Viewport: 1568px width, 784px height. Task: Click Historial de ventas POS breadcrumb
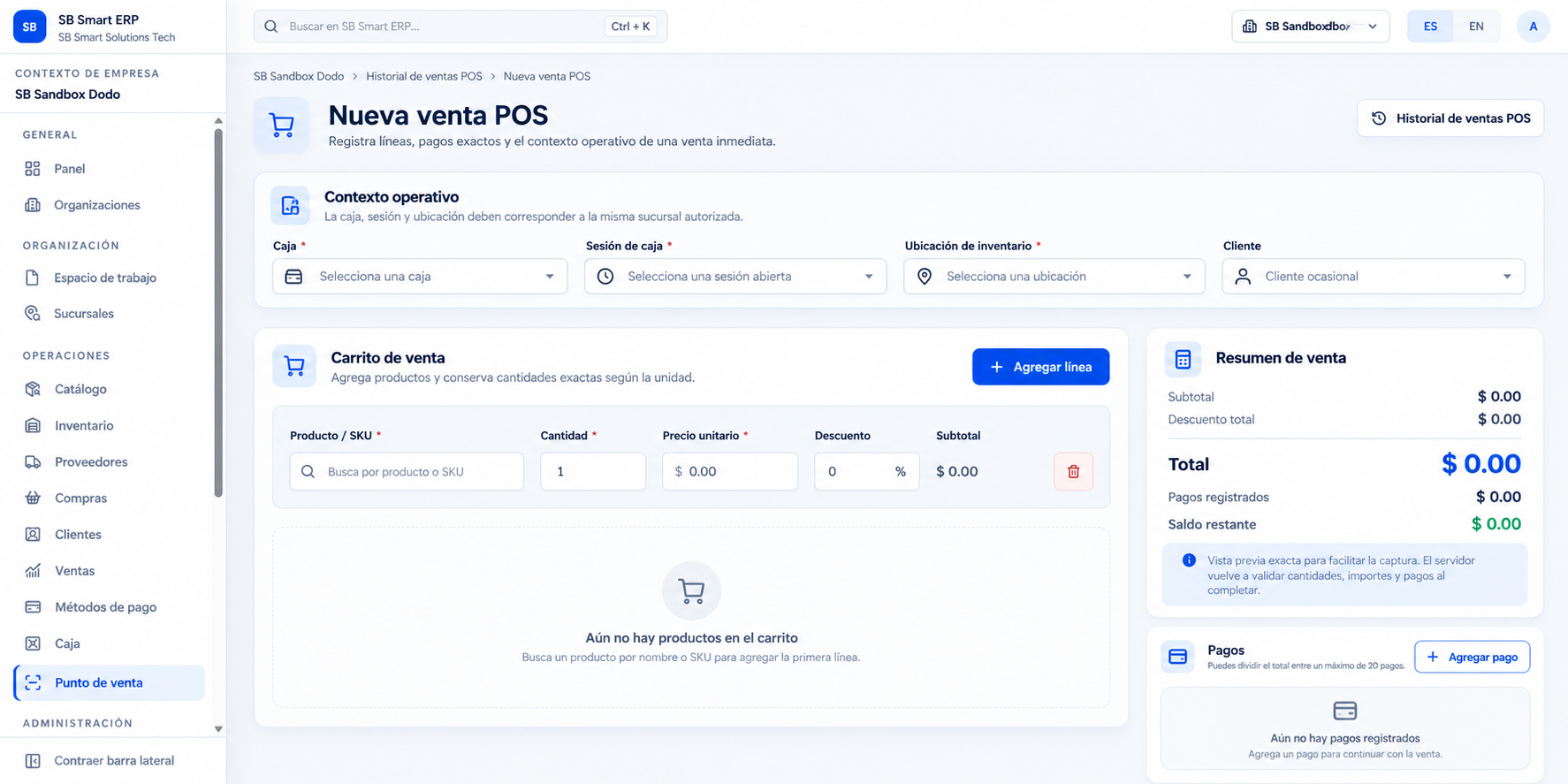coord(424,76)
